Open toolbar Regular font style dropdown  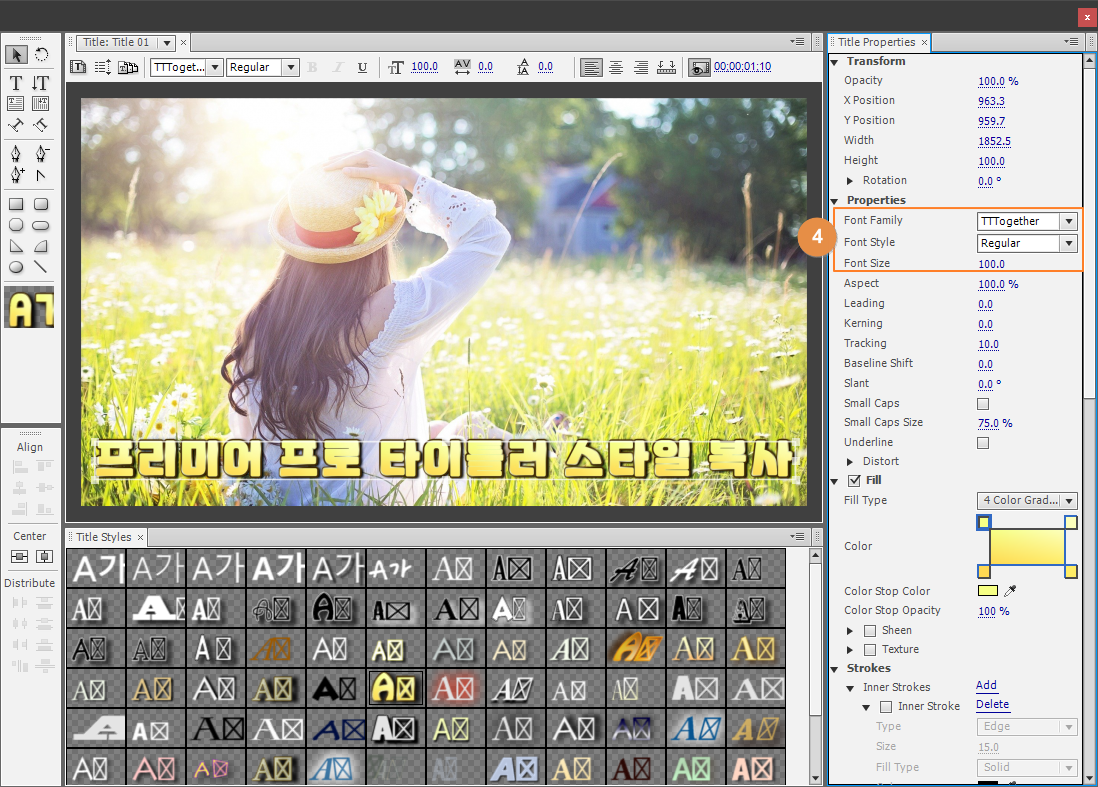coord(263,67)
